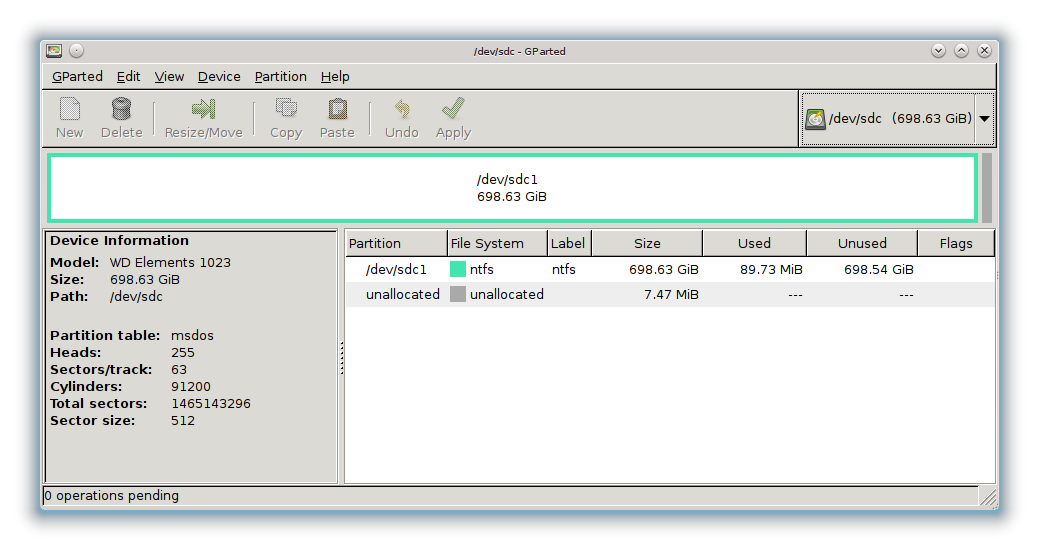Click the /dev/sdc1 graphical partition bar

(x=512, y=188)
